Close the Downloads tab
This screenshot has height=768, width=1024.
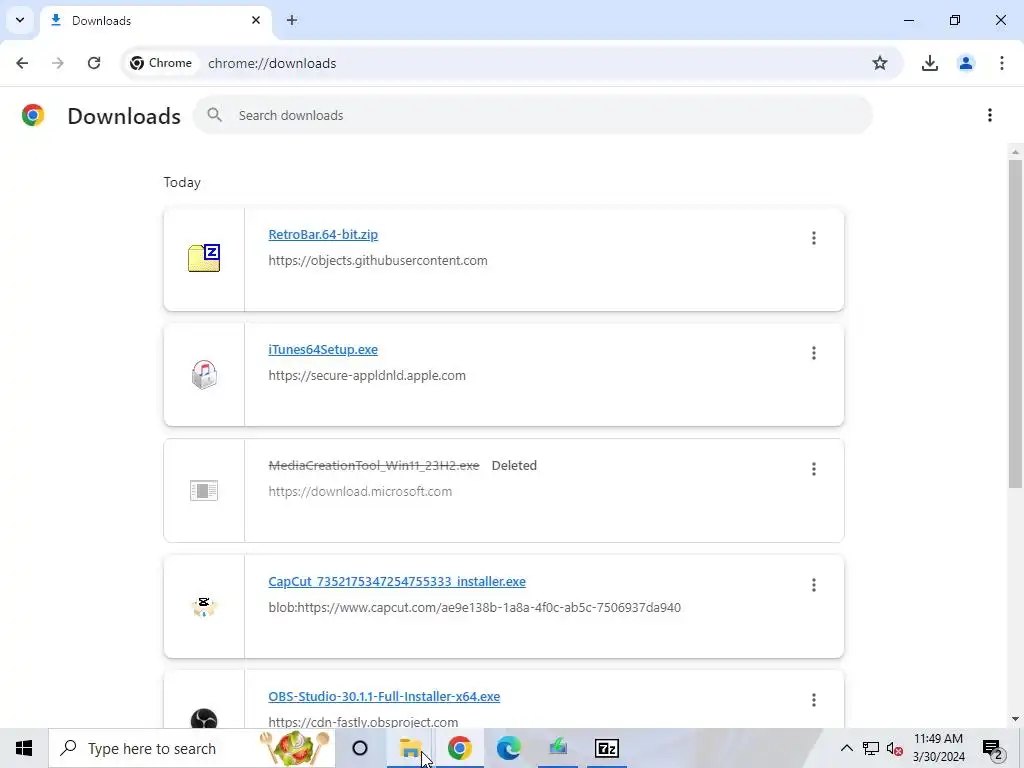pos(256,20)
